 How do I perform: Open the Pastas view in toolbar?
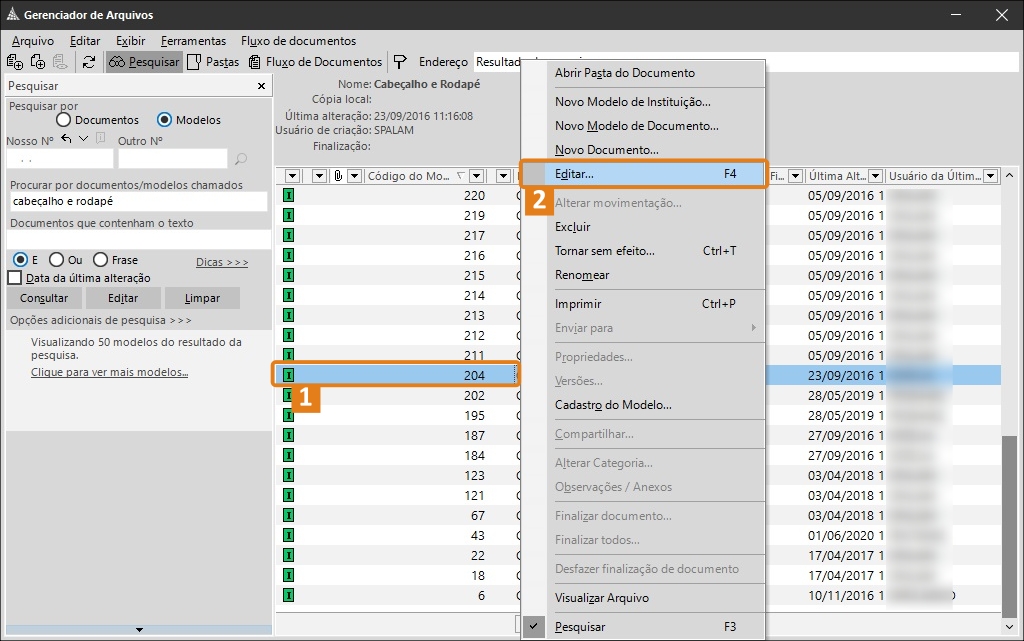pos(213,62)
